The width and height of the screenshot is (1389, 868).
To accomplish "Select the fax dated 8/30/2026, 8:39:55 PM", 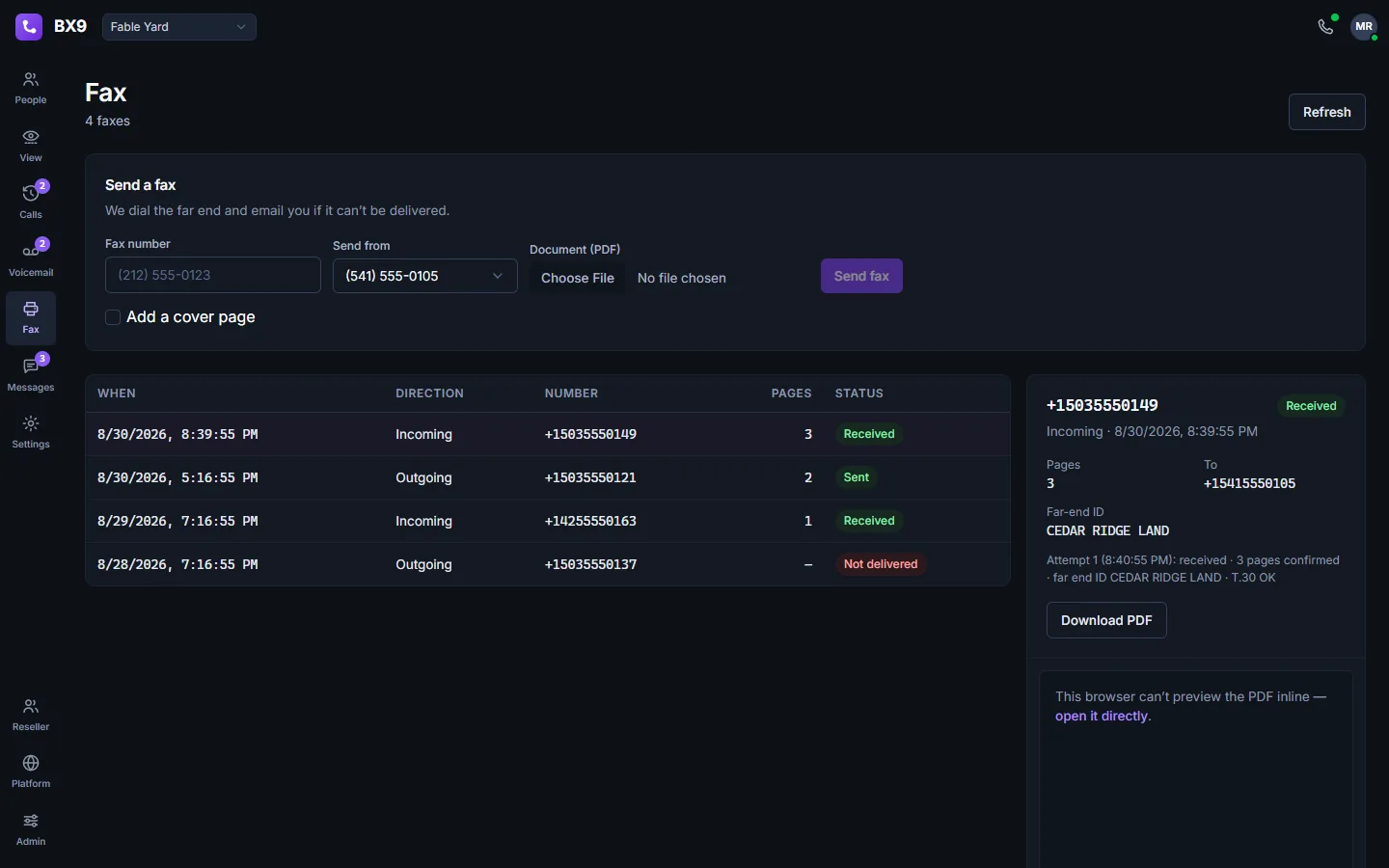I will (x=548, y=434).
